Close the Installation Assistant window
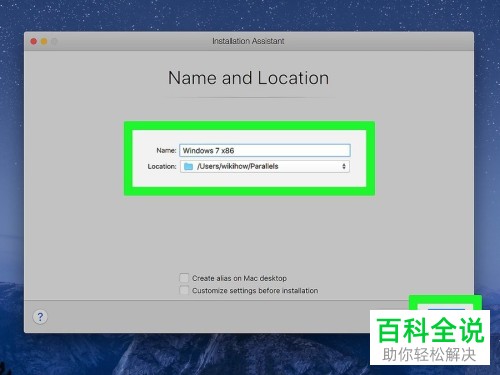 (x=34, y=41)
